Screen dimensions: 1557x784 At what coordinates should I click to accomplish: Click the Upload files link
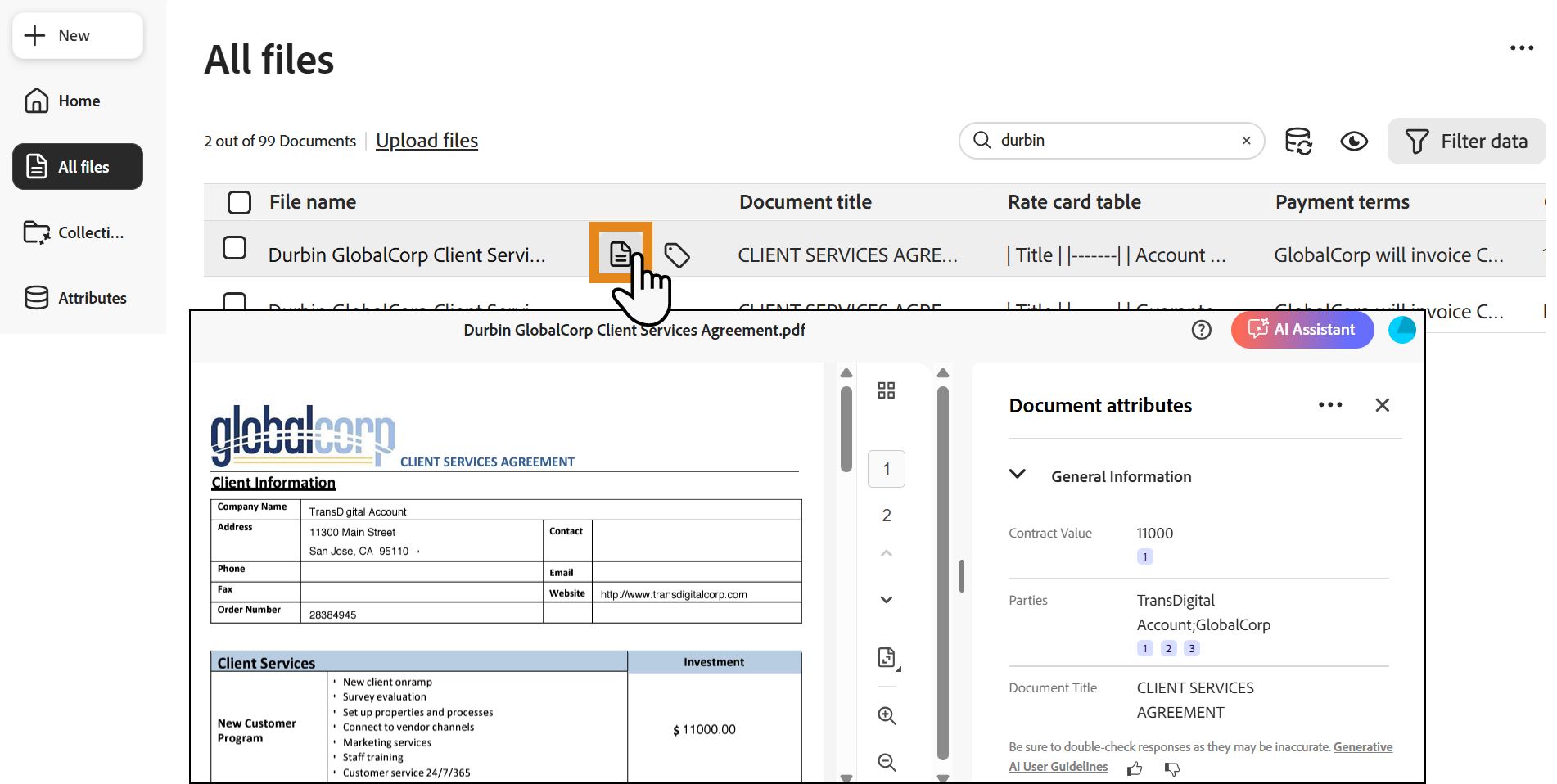pyautogui.click(x=426, y=141)
